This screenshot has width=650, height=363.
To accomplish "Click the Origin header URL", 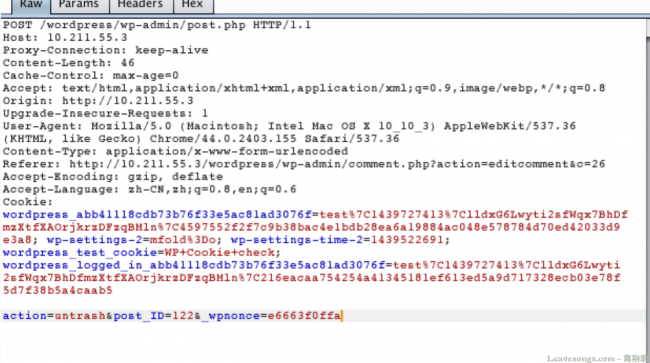I will click(128, 101).
